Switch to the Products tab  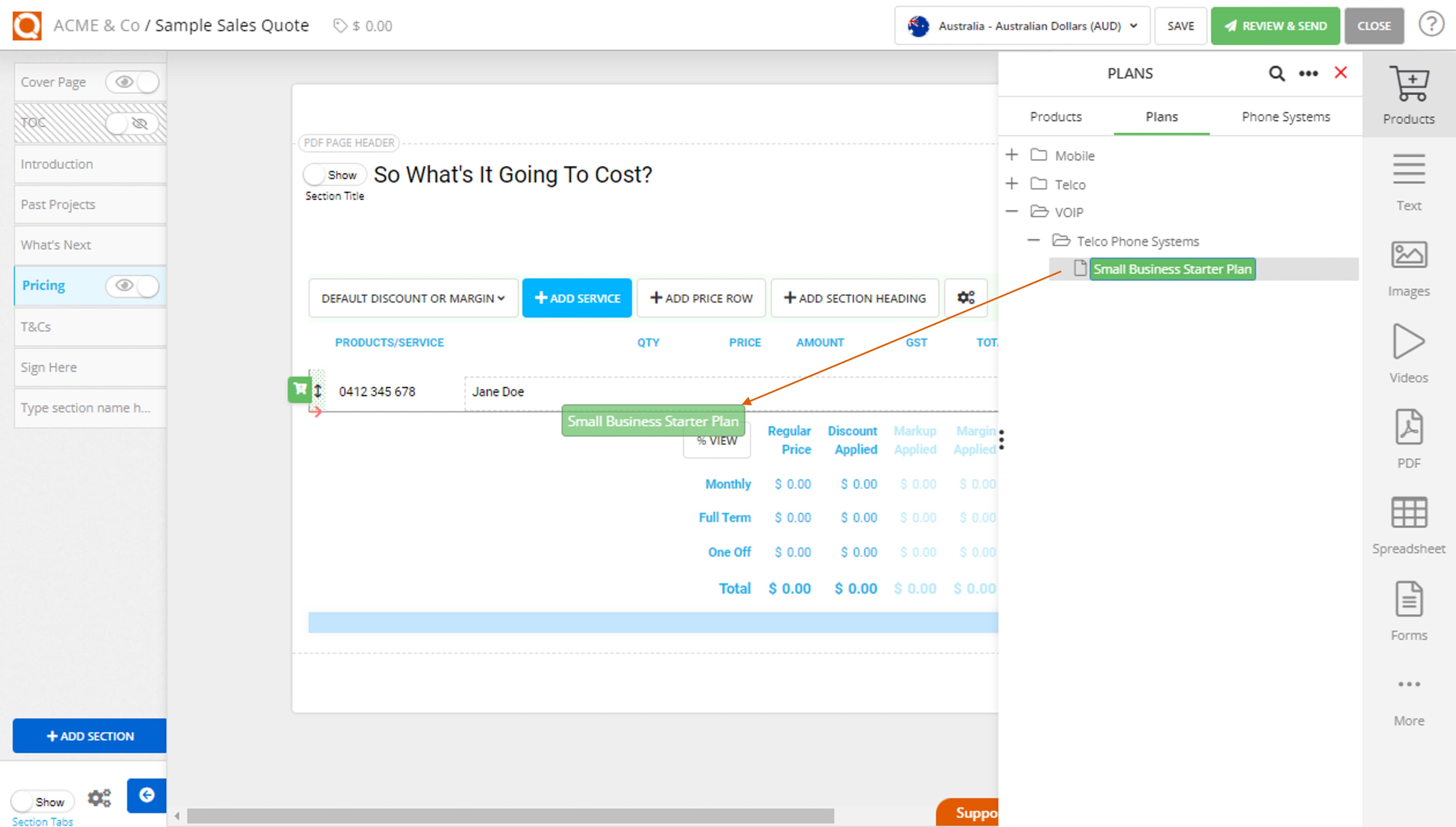pyautogui.click(x=1056, y=117)
